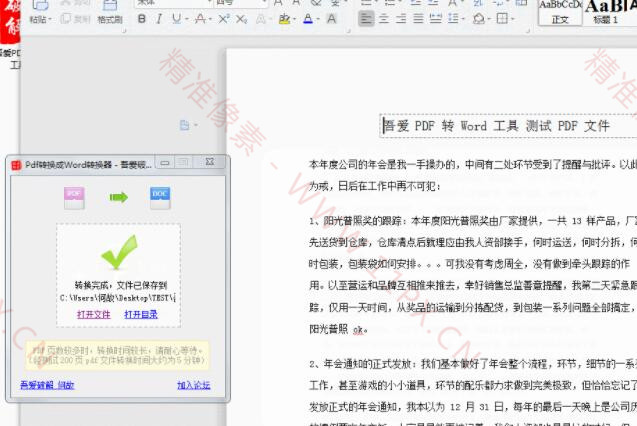637x426 pixels.
Task: Expand arrow next to small page icon
Action: pyautogui.click(x=196, y=125)
